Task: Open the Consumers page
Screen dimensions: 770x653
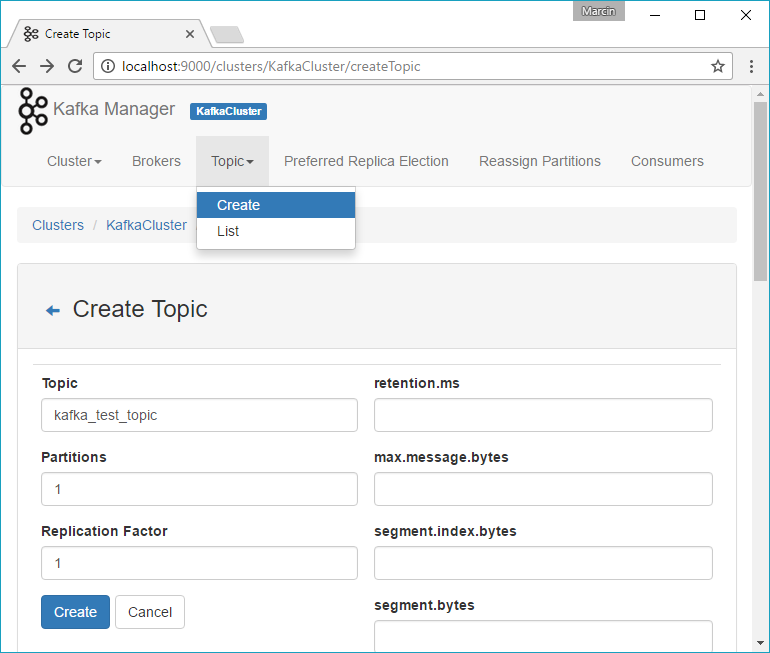Action: point(667,161)
